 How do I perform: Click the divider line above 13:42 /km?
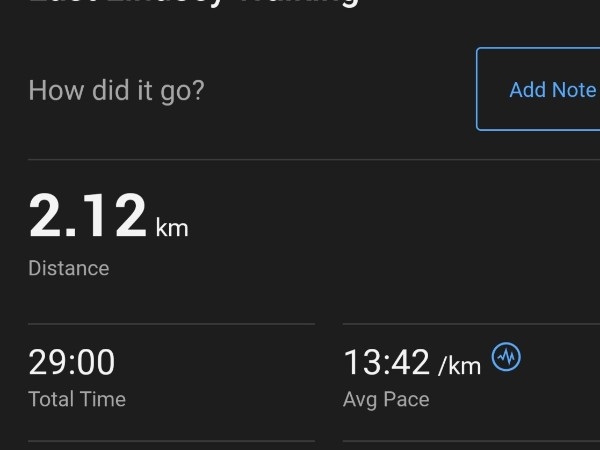click(x=471, y=324)
